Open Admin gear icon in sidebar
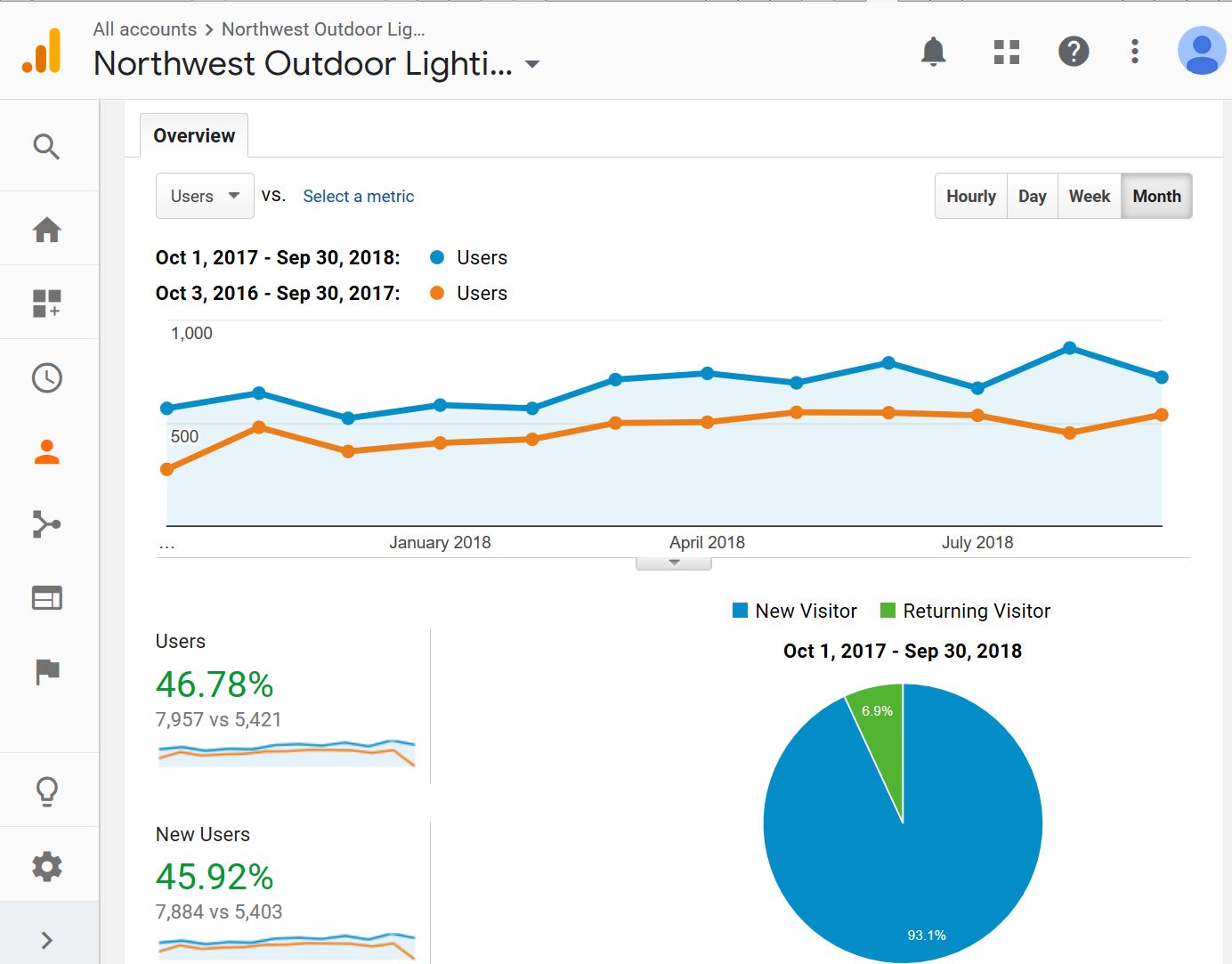This screenshot has height=964, width=1232. pos(46,865)
